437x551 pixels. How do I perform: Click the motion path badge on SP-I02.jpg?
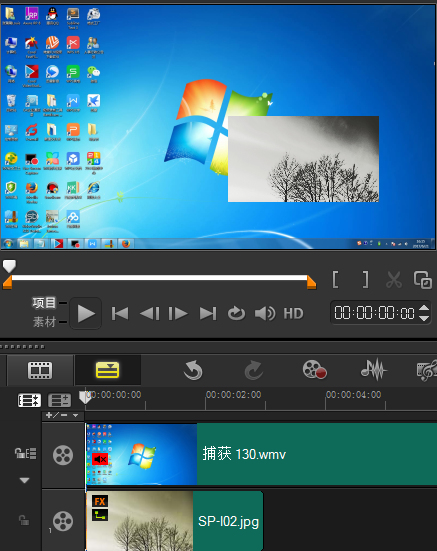100,515
